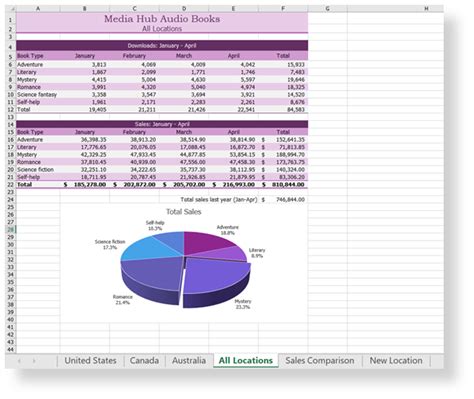Click the downloads grand total 84,583

(283, 110)
